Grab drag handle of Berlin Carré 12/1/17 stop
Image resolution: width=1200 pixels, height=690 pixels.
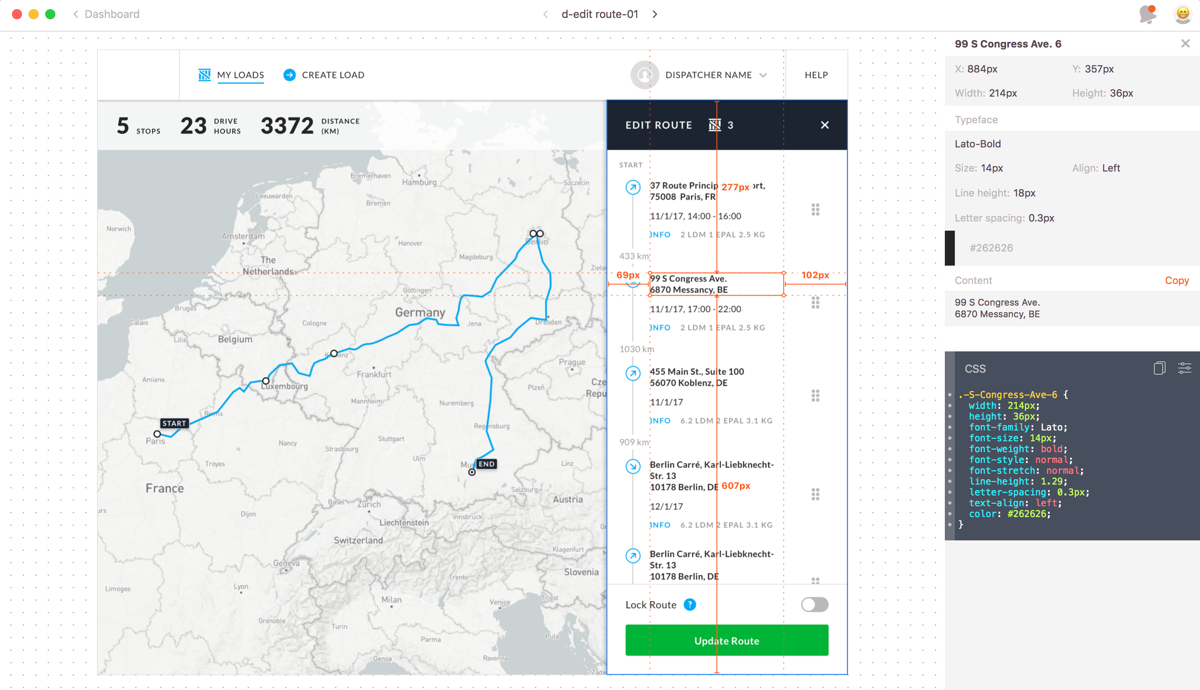pyautogui.click(x=815, y=494)
